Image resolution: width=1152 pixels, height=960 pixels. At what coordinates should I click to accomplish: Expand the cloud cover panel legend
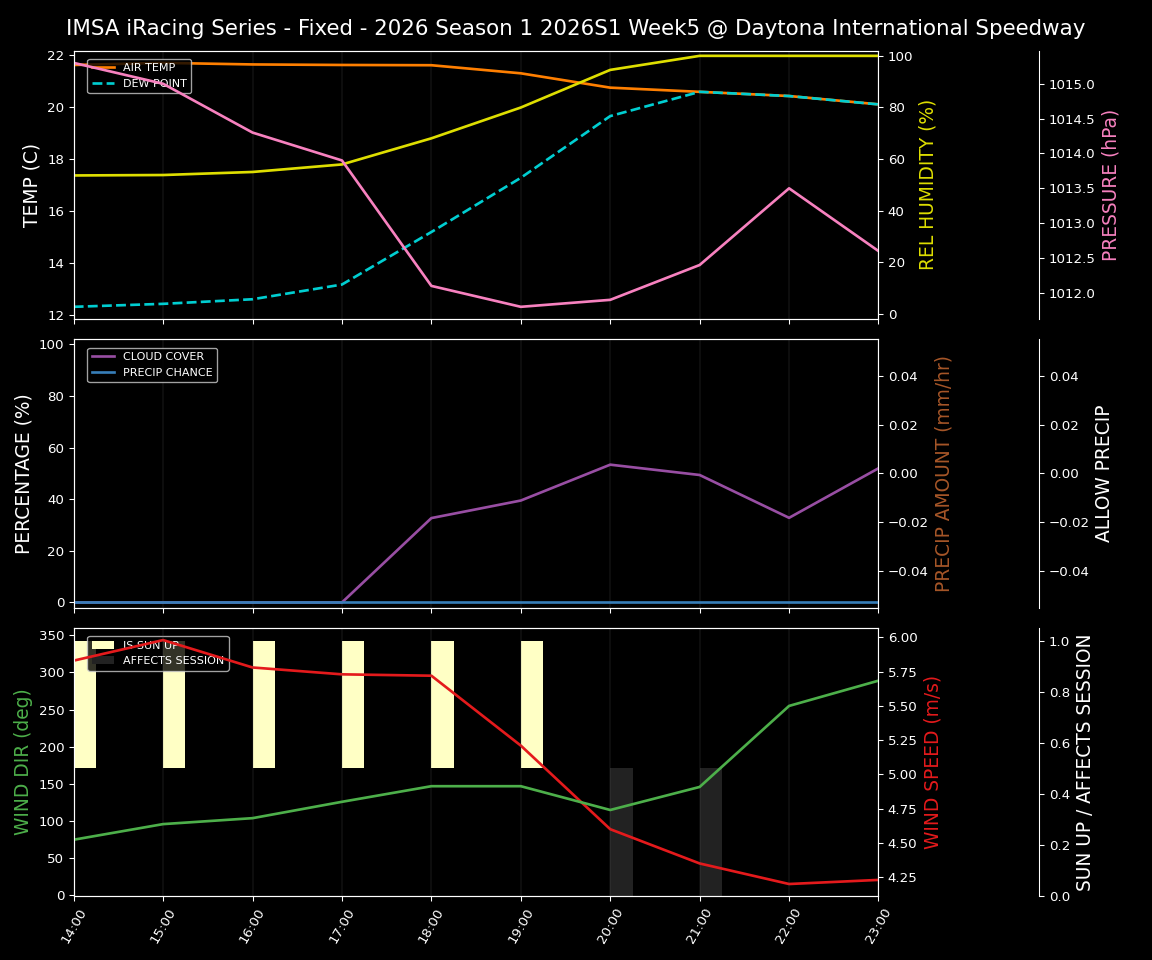pos(152,363)
